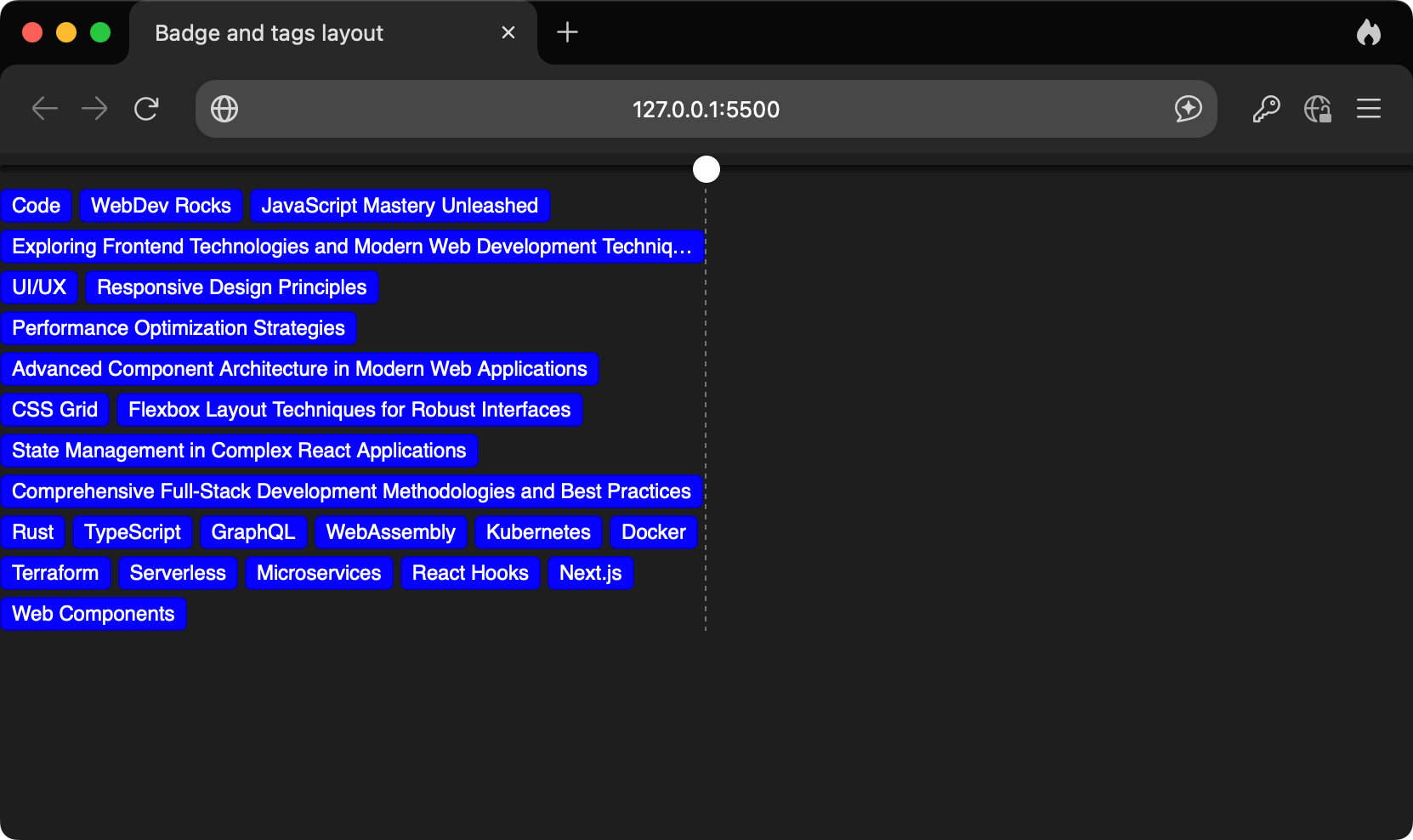Image resolution: width=1413 pixels, height=840 pixels.
Task: Click the Terraform tag
Action: tap(55, 573)
